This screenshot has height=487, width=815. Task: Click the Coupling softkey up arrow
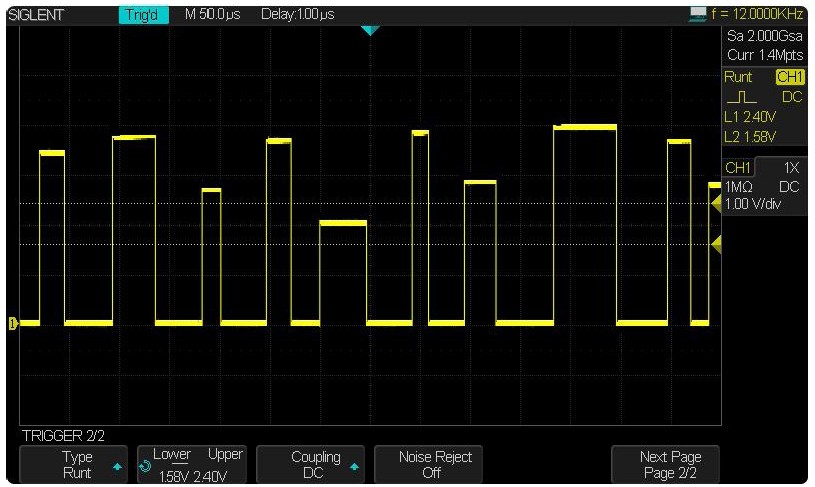coord(354,466)
